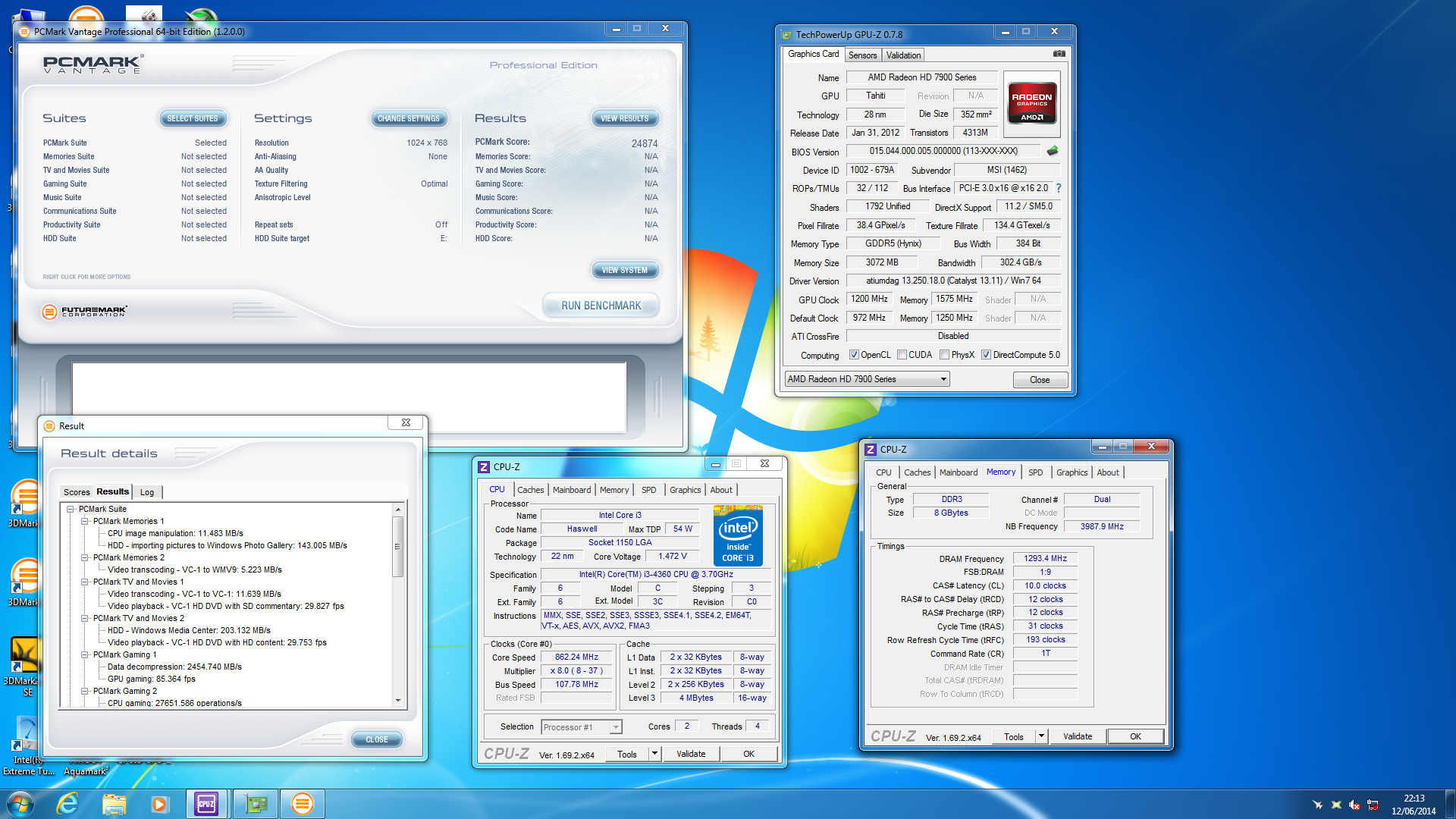
Task: Click the Show Desktop strip on the taskbar
Action: click(1451, 804)
